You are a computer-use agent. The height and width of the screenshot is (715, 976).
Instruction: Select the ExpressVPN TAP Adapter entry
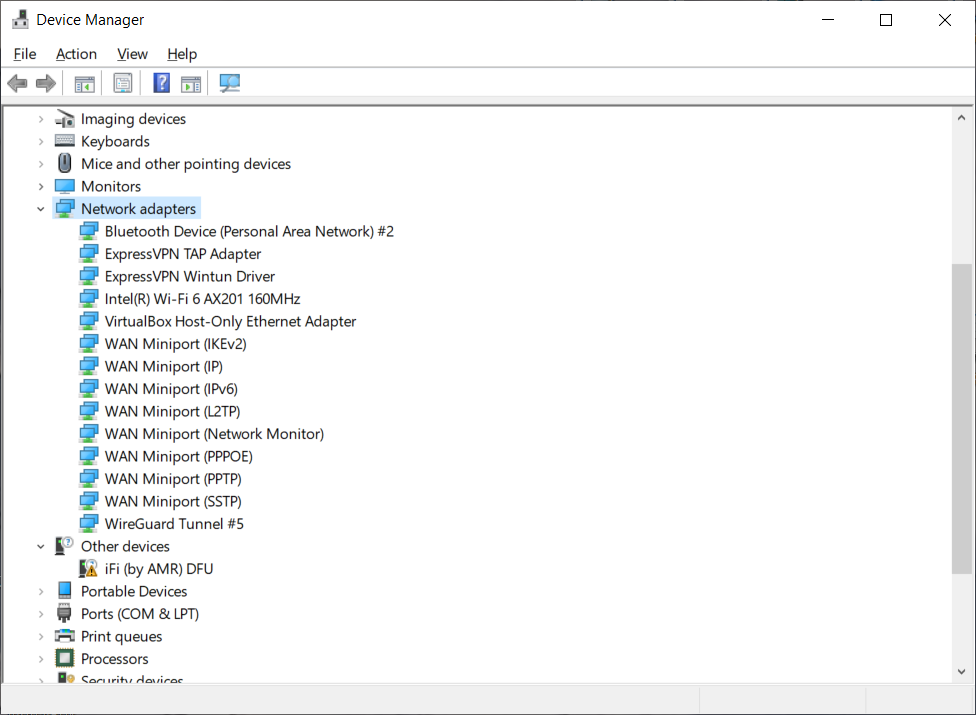pyautogui.click(x=183, y=254)
